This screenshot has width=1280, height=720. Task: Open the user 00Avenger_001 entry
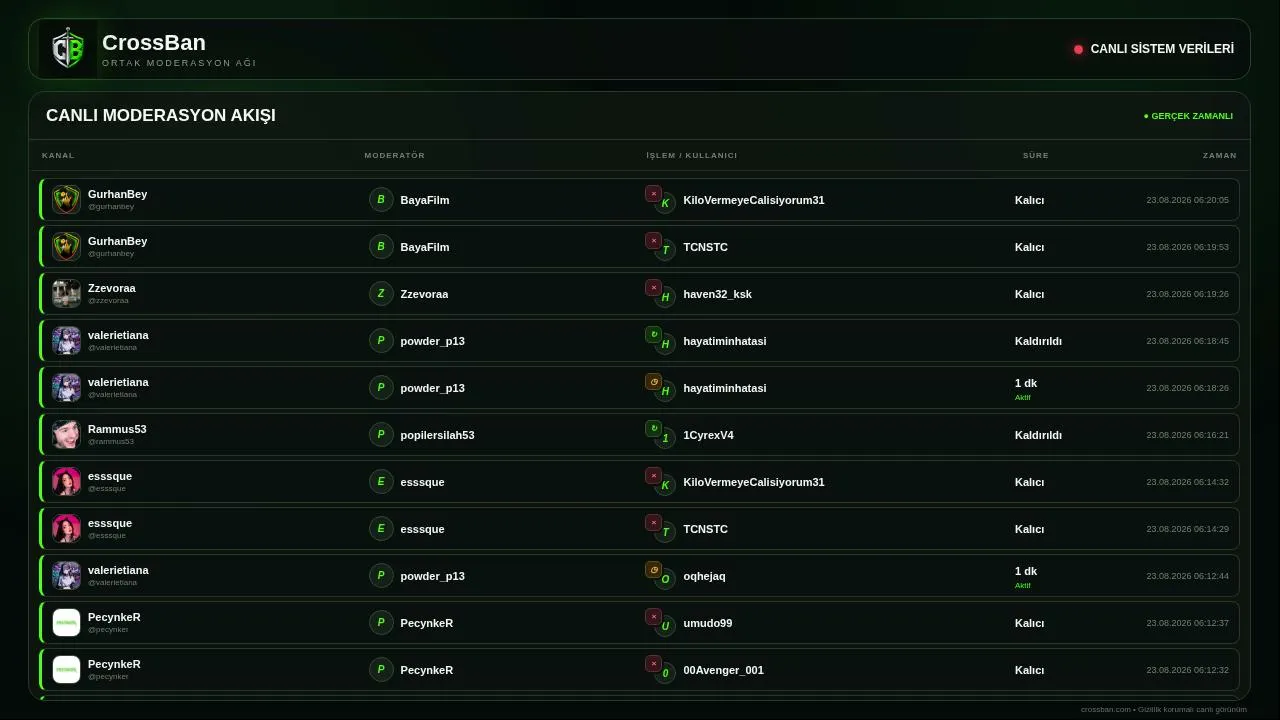point(723,670)
